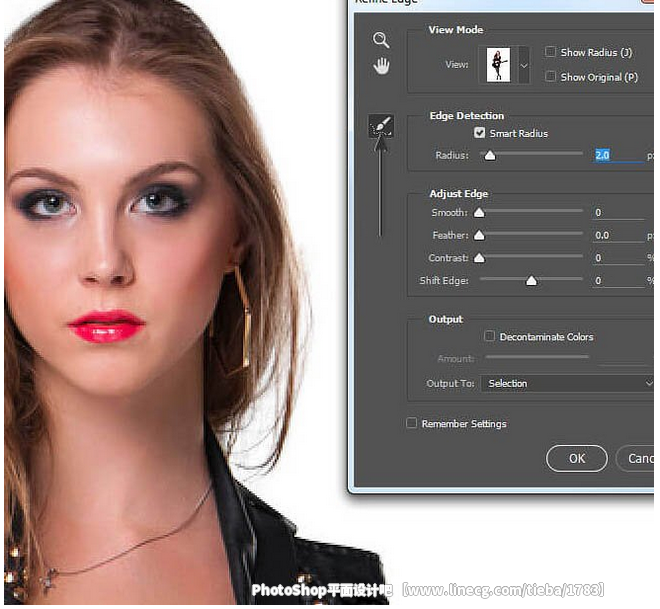Select the Zoom tool in Refine Edge
The image size is (660, 609).
pyautogui.click(x=381, y=40)
